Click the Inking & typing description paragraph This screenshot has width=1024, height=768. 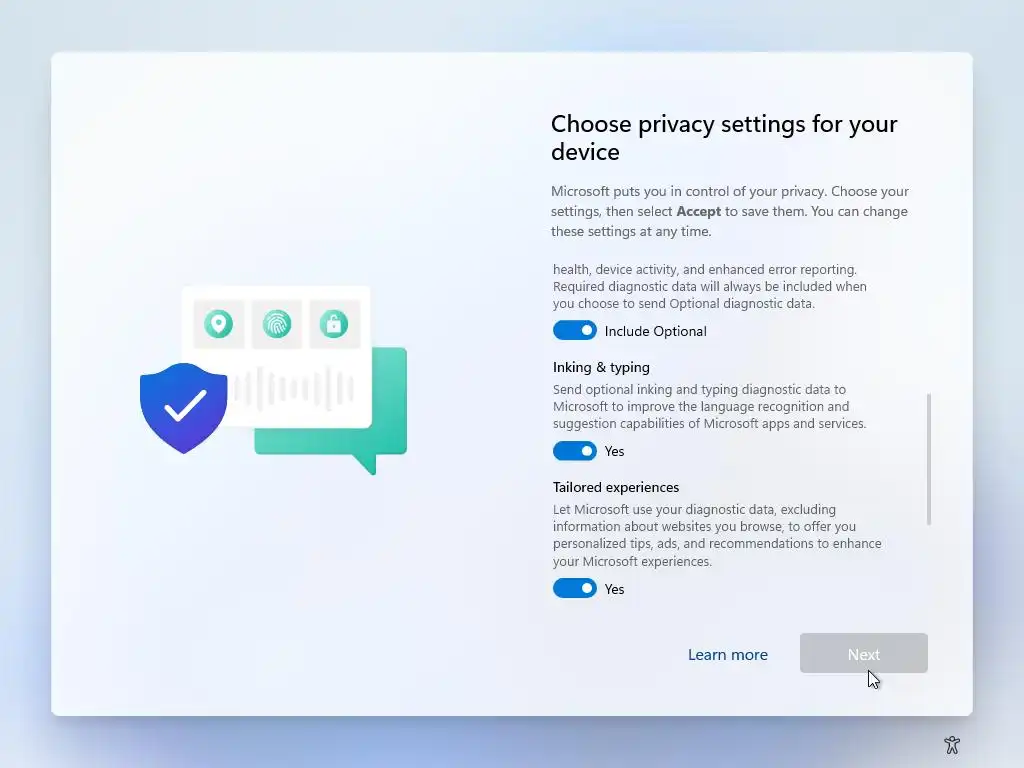click(x=709, y=406)
